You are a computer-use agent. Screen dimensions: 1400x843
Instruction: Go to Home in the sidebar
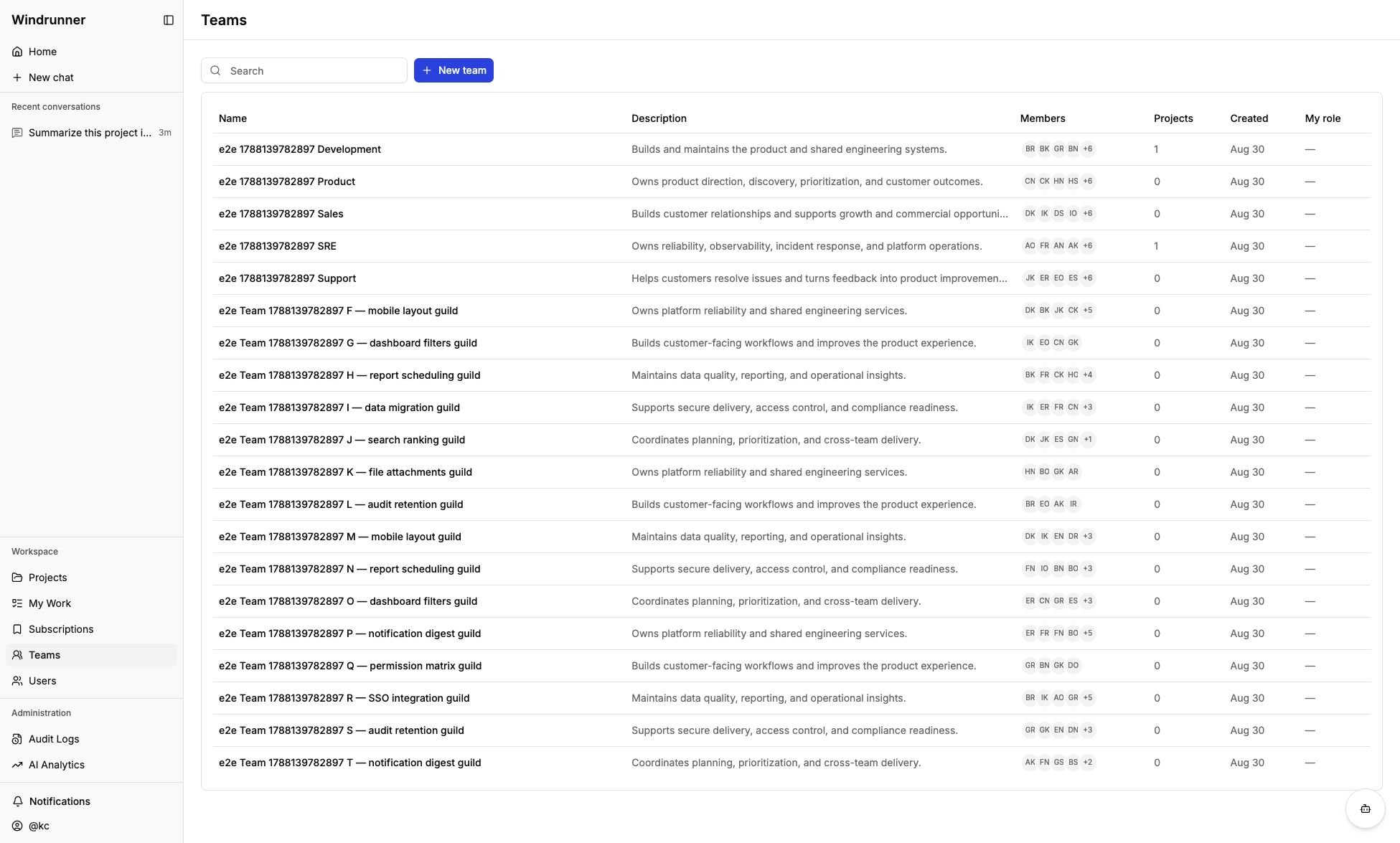coord(91,52)
